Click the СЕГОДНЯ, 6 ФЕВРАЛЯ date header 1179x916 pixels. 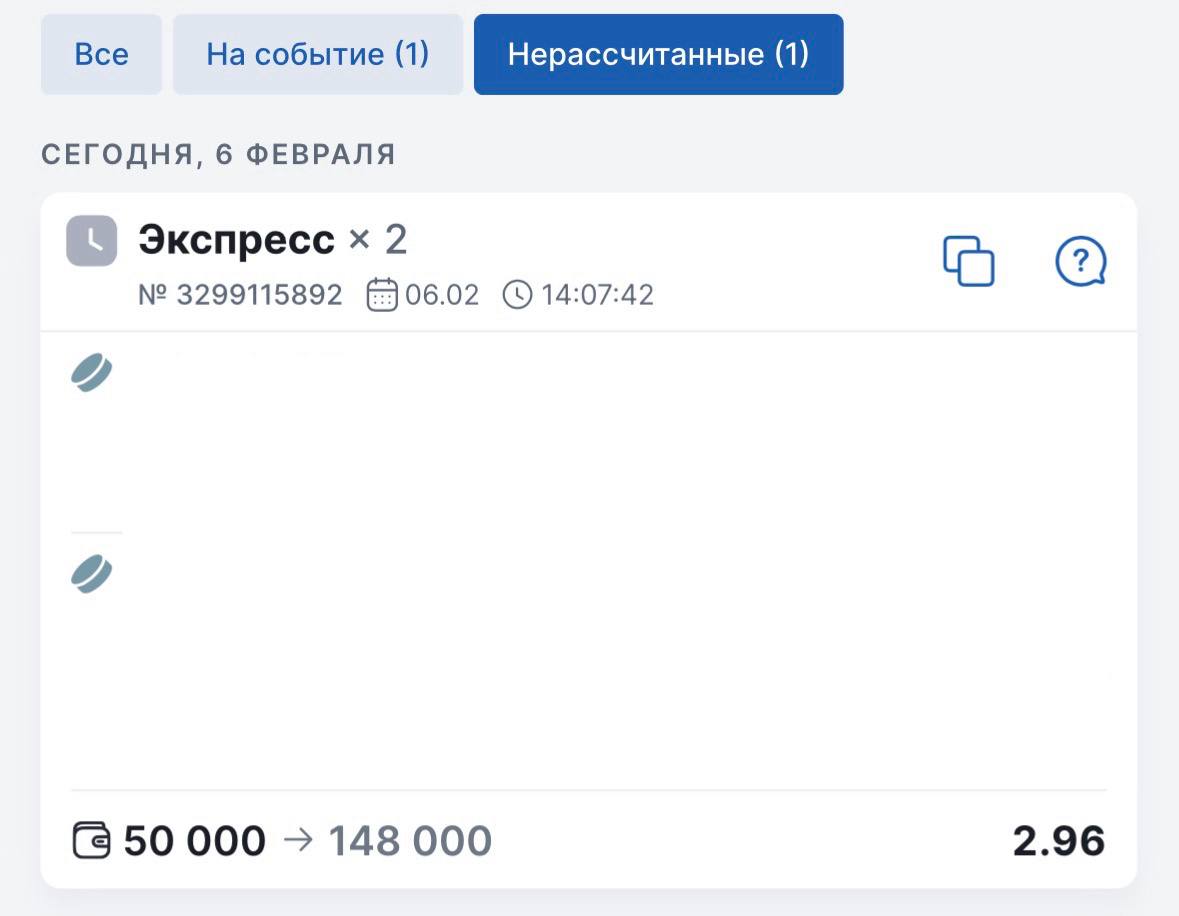tap(219, 154)
